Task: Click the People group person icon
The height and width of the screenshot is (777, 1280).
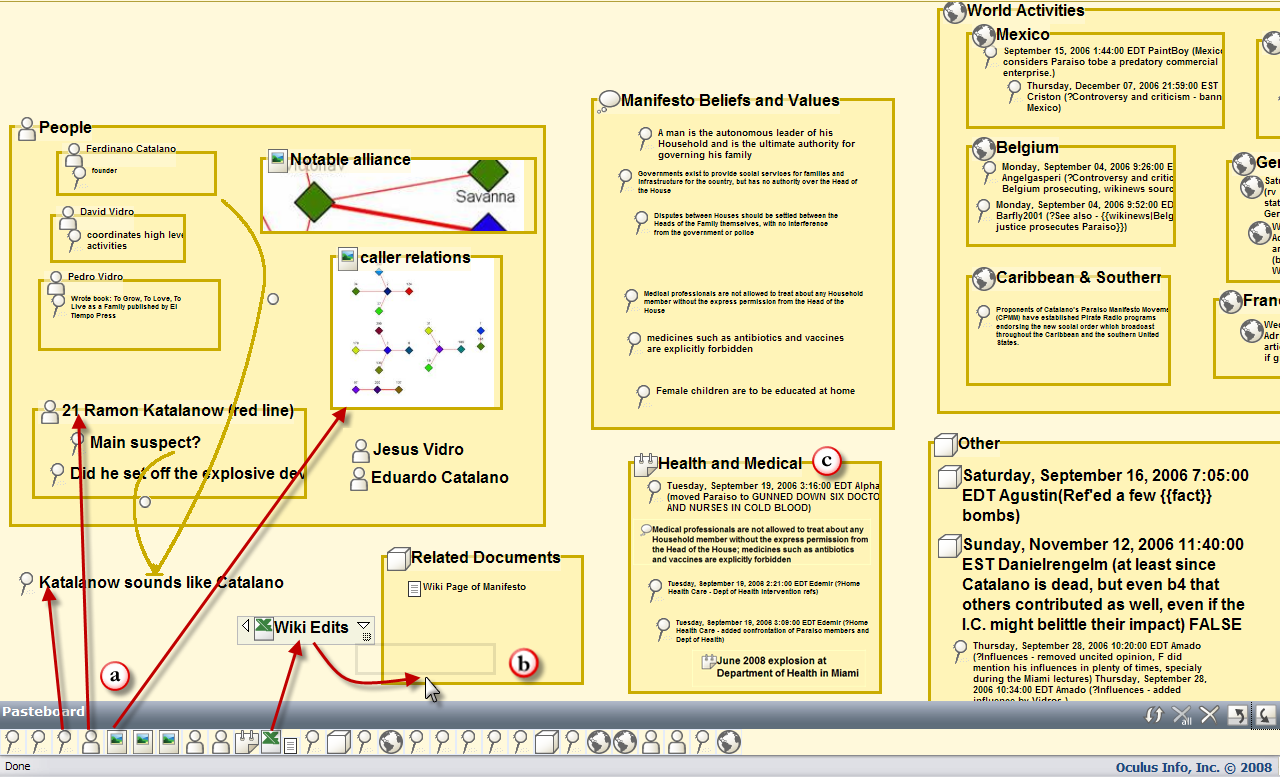Action: click(27, 128)
